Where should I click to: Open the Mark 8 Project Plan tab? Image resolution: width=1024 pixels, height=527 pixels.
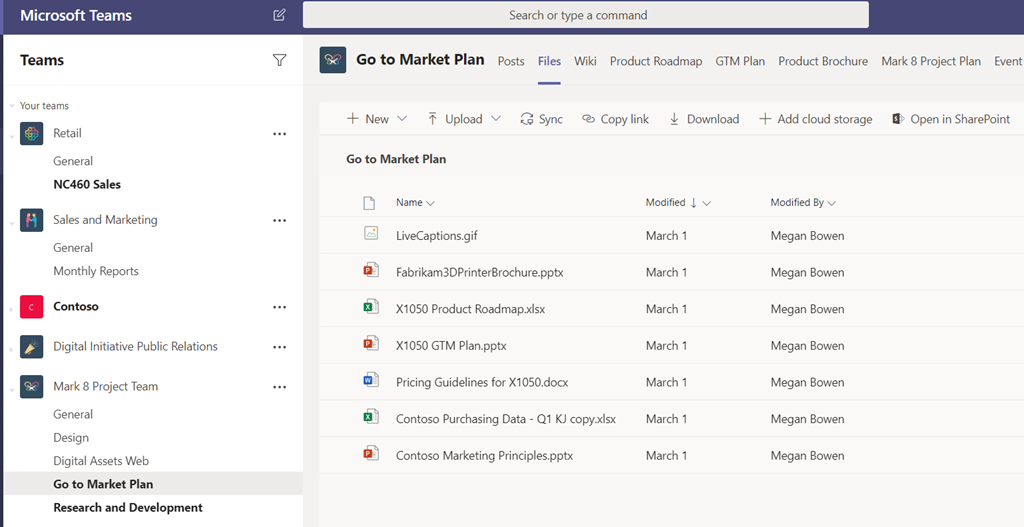[931, 61]
